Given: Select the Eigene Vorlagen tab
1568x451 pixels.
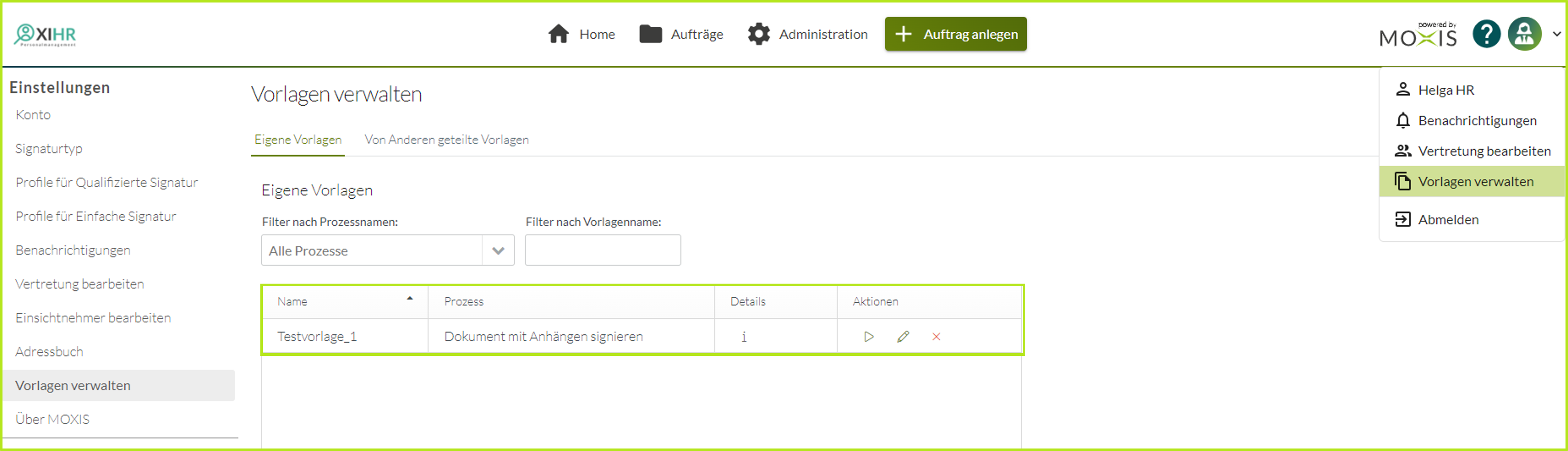Looking at the screenshot, I should tap(298, 139).
